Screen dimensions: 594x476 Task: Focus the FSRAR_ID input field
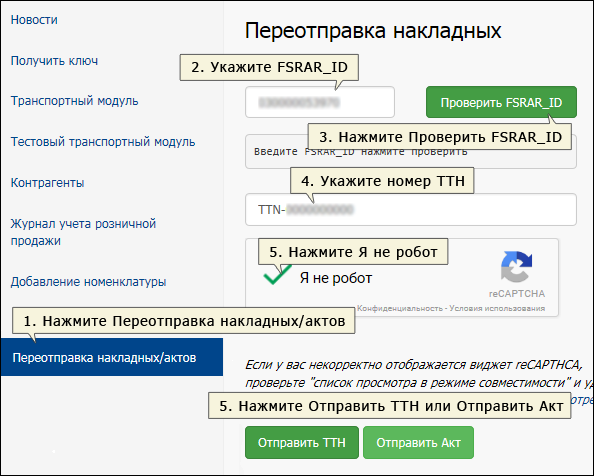click(320, 102)
